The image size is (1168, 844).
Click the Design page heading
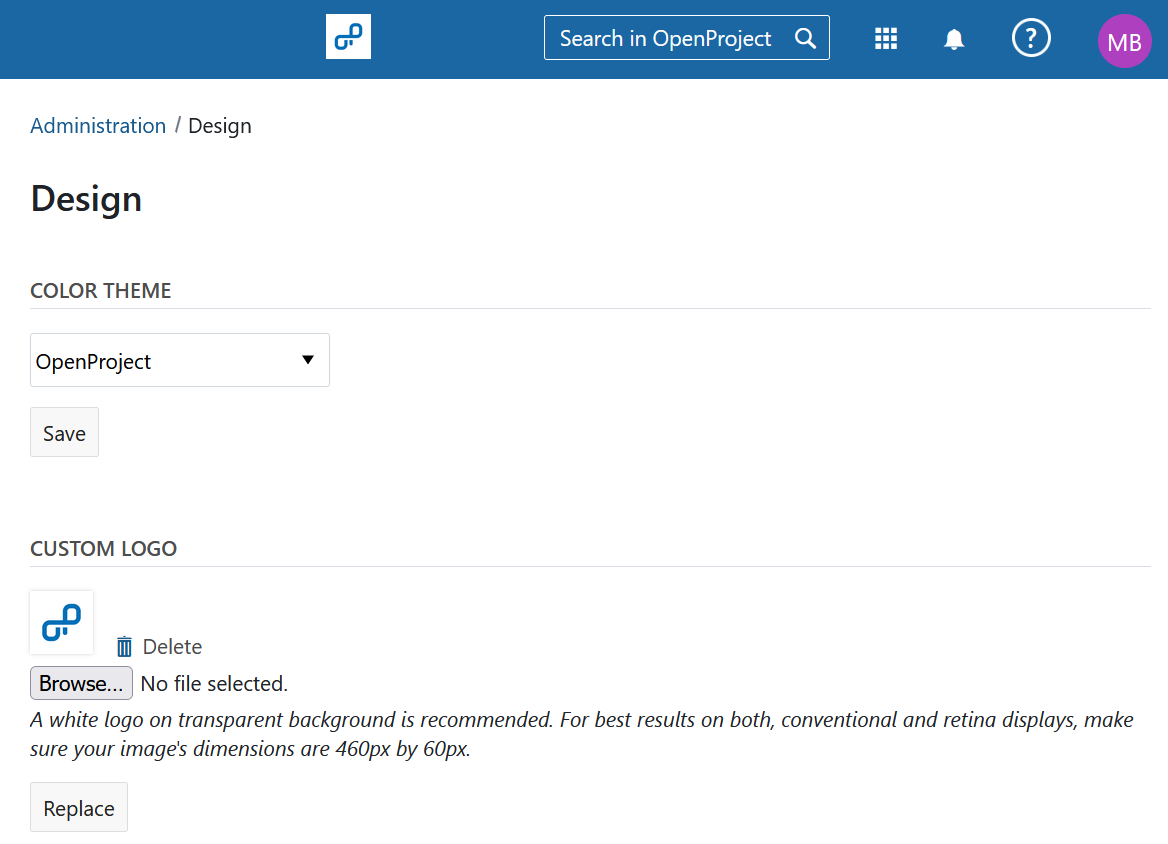pos(87,199)
